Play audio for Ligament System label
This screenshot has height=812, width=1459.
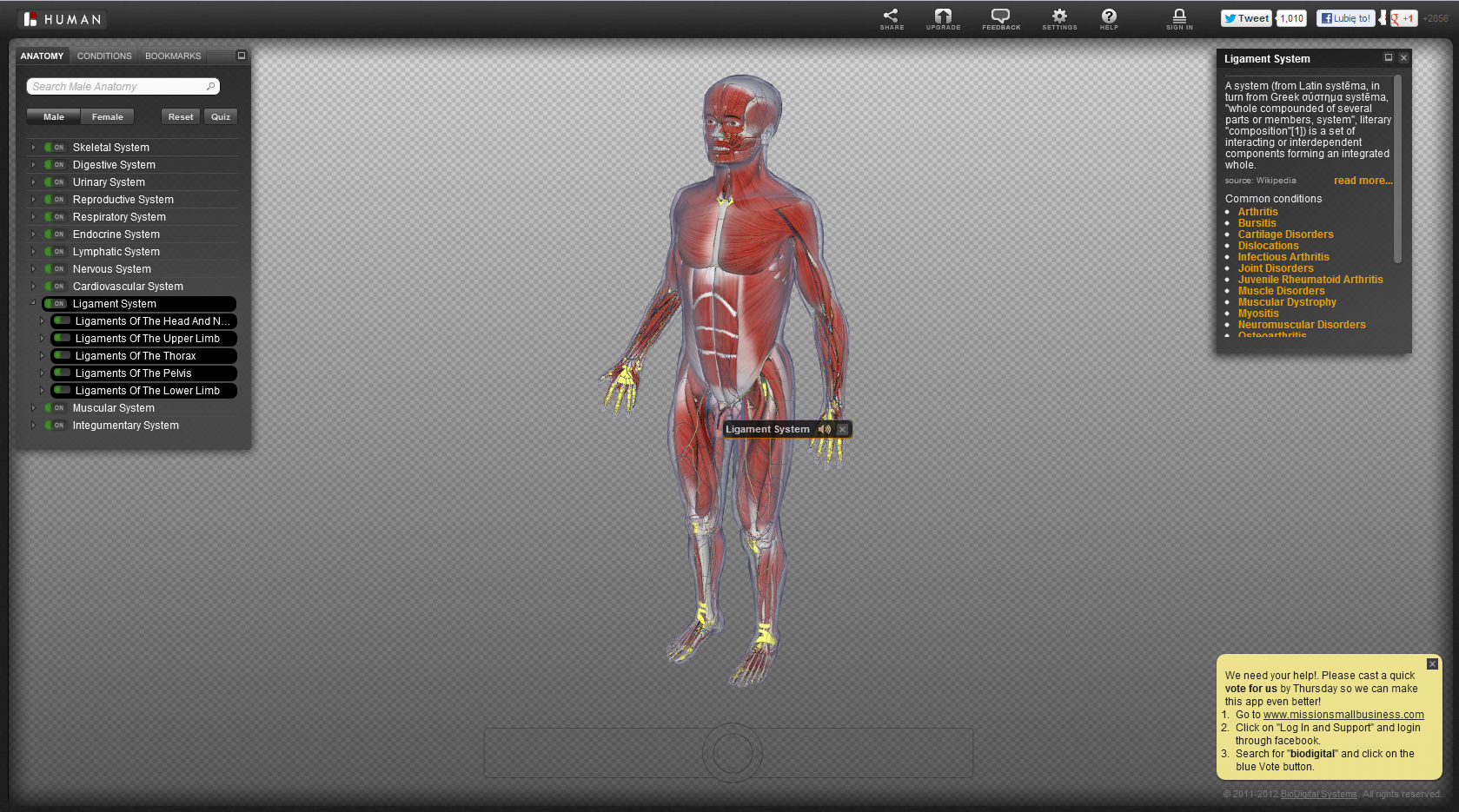[824, 429]
